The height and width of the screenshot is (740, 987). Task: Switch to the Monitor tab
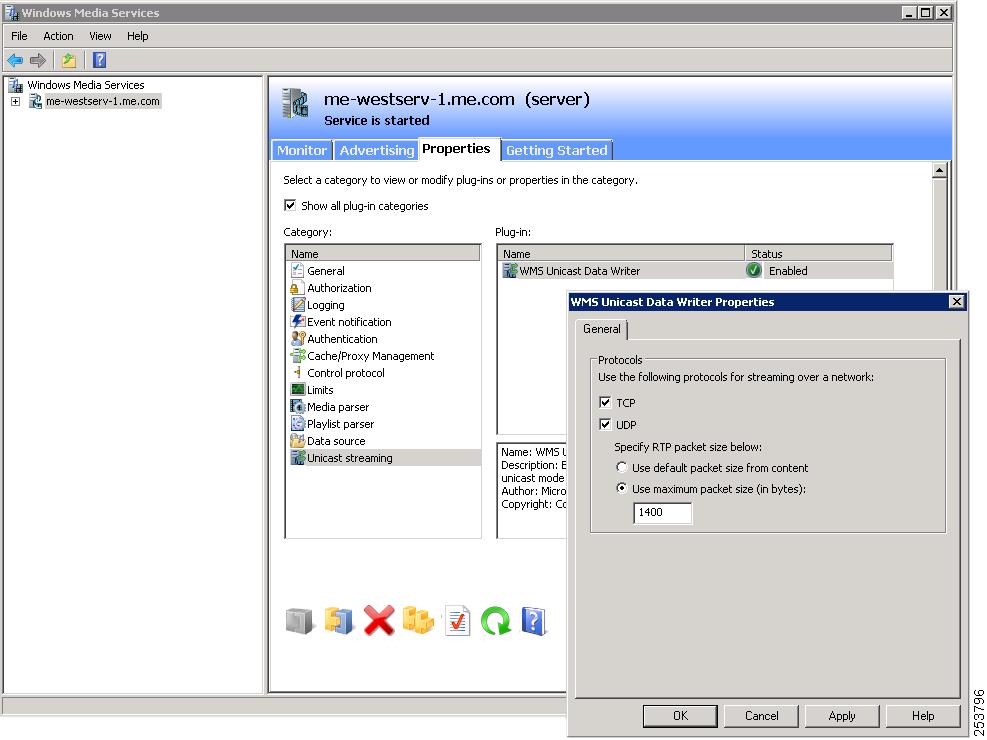302,150
